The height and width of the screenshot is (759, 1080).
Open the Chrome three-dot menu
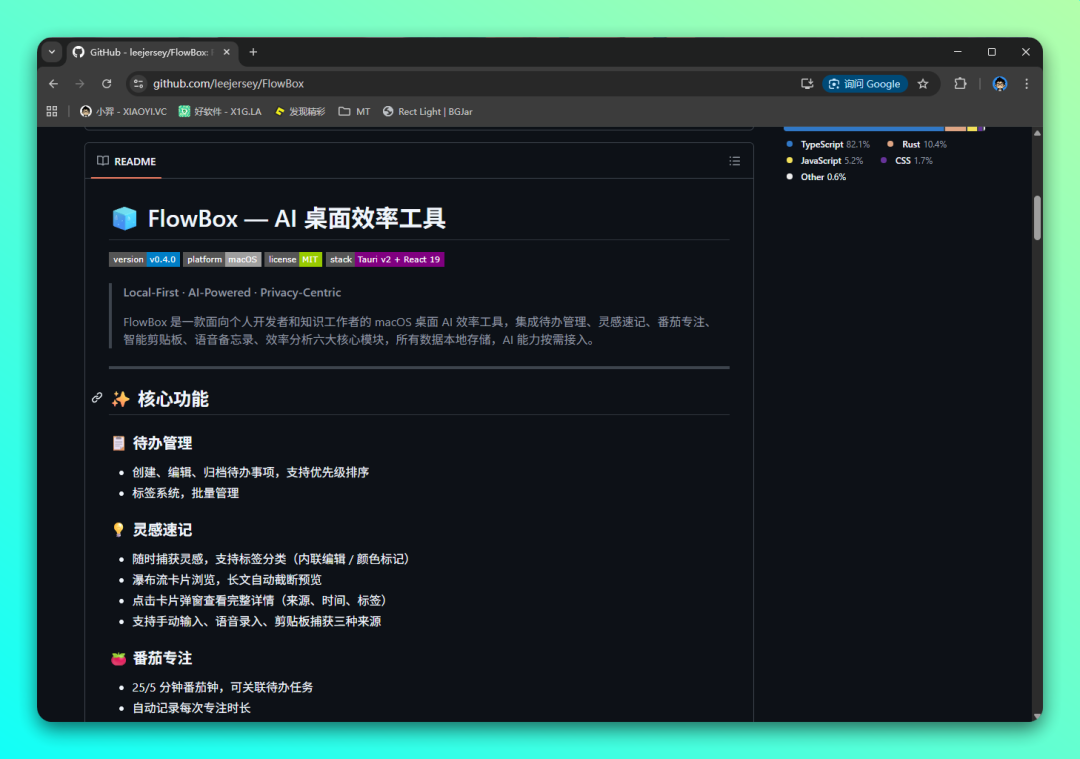(1026, 84)
